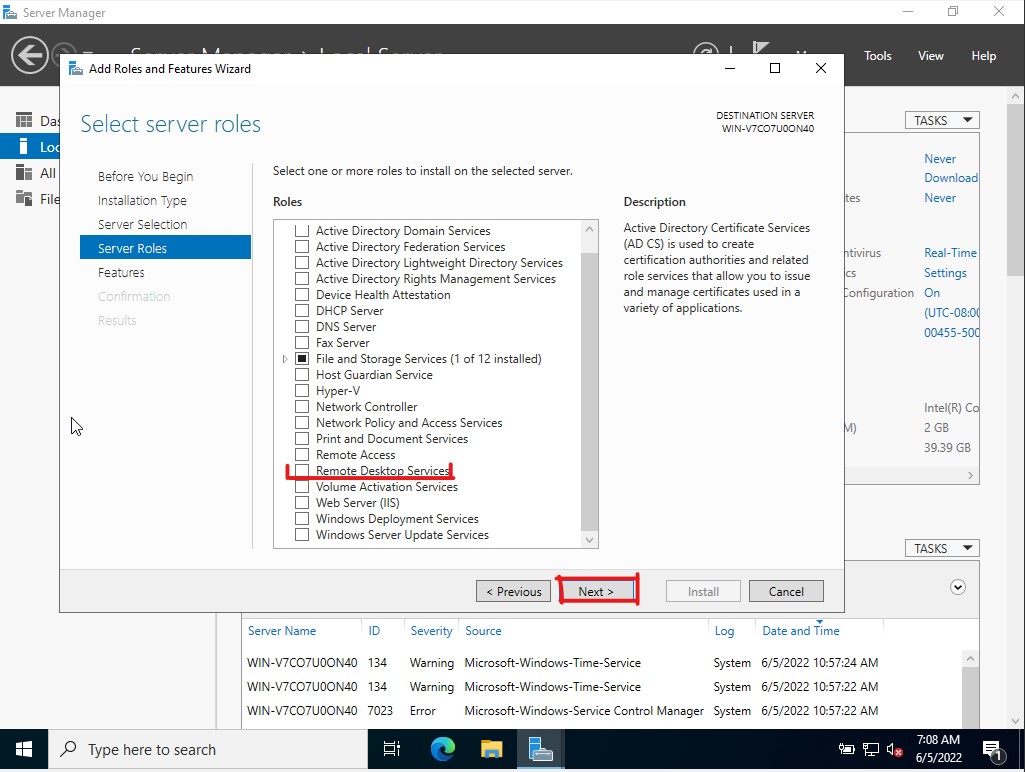This screenshot has height=772, width=1025.
Task: Click the Server Manager notifications flag
Action: [760, 48]
